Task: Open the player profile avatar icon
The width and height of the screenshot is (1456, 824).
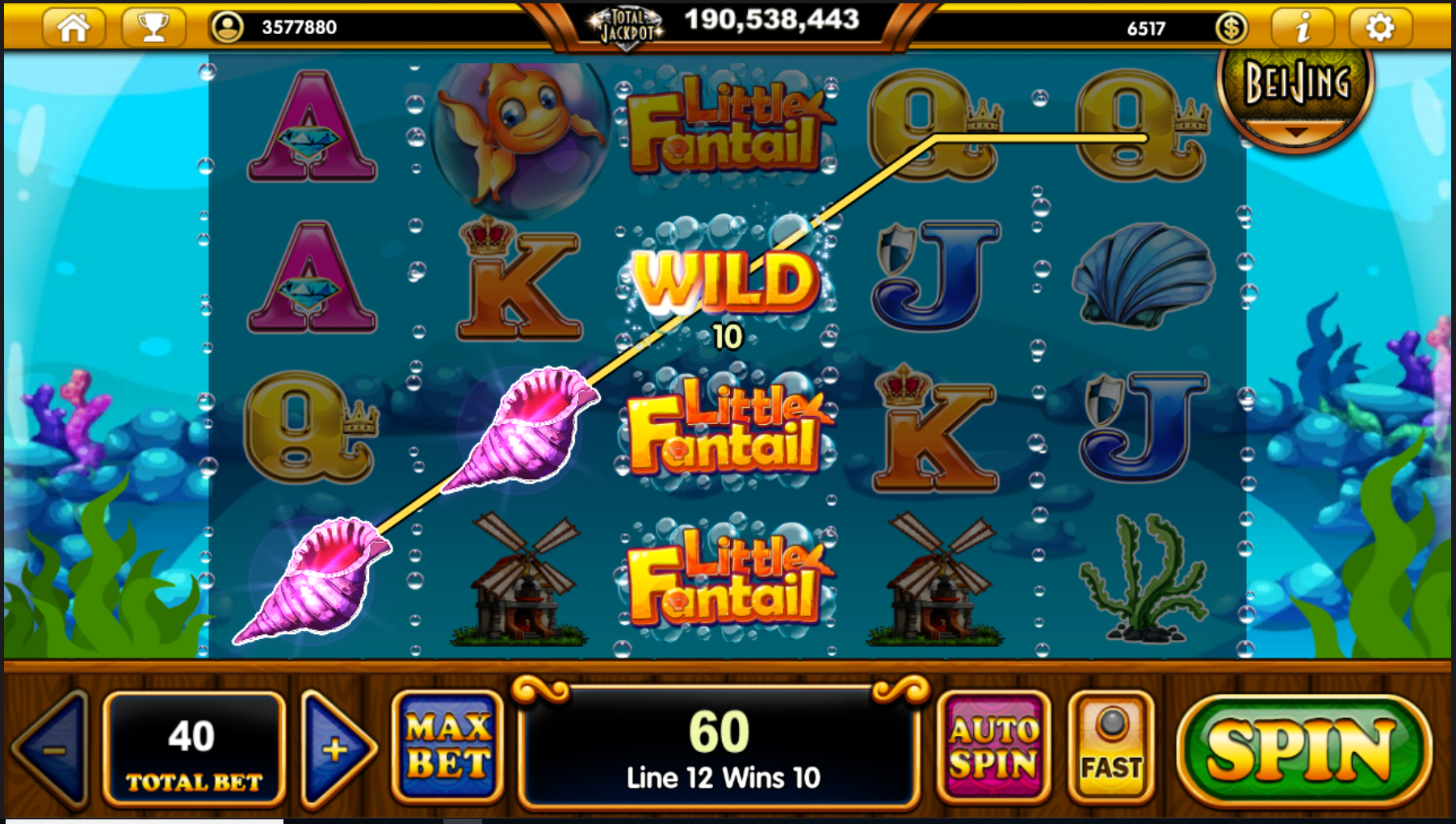Action: click(228, 27)
